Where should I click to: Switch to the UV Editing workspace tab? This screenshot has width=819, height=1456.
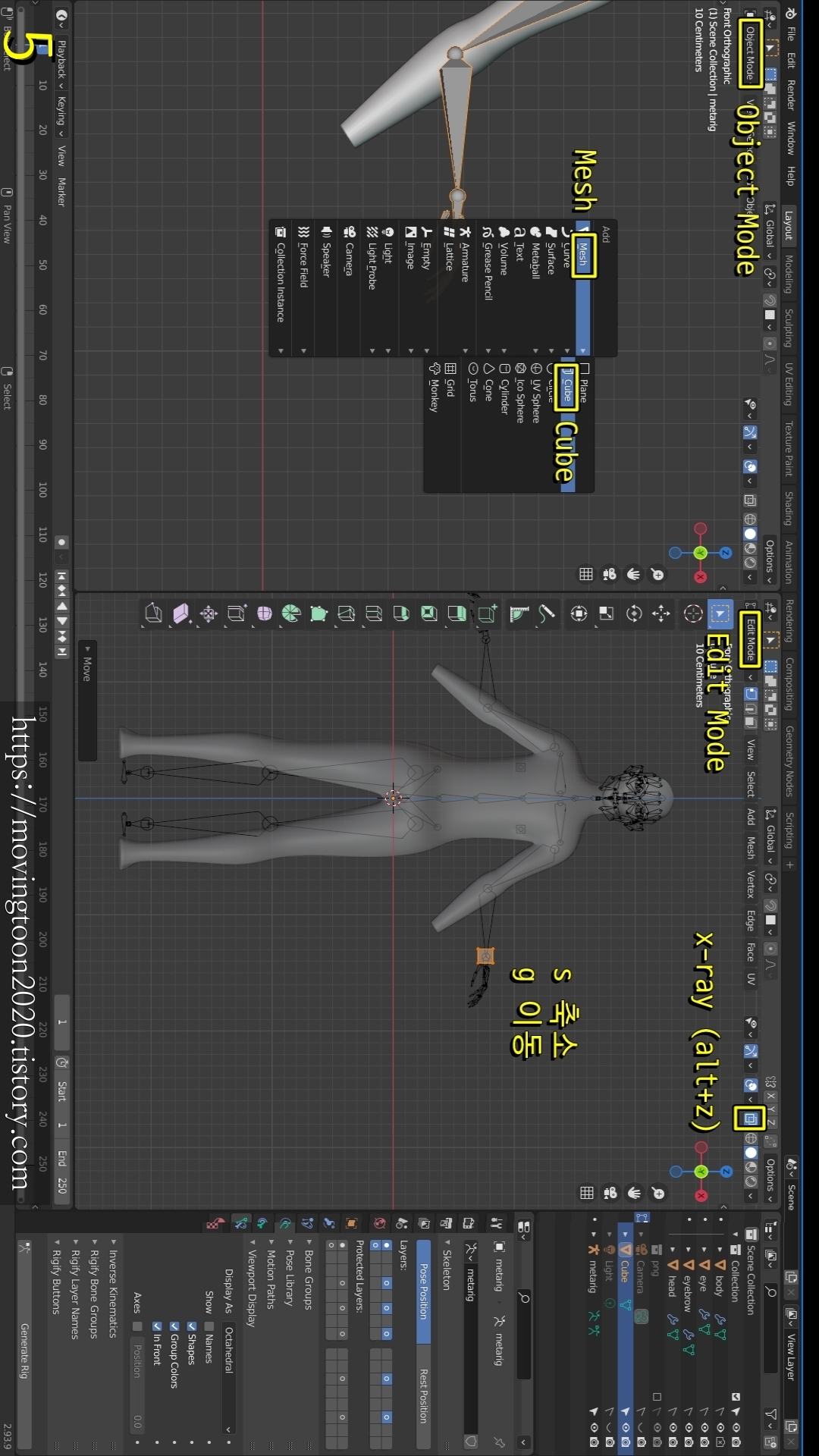click(789, 384)
